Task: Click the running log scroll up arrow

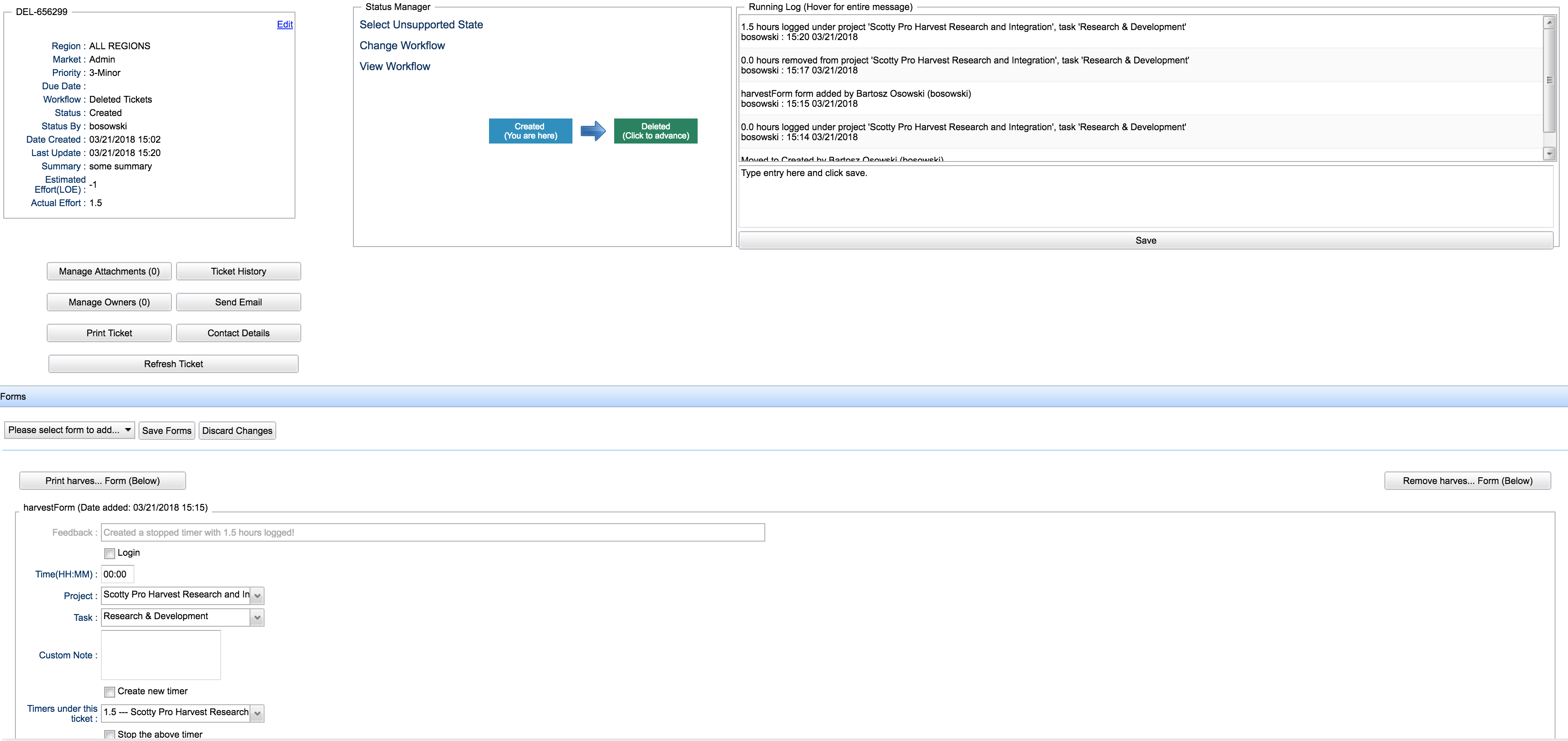Action: point(1549,23)
